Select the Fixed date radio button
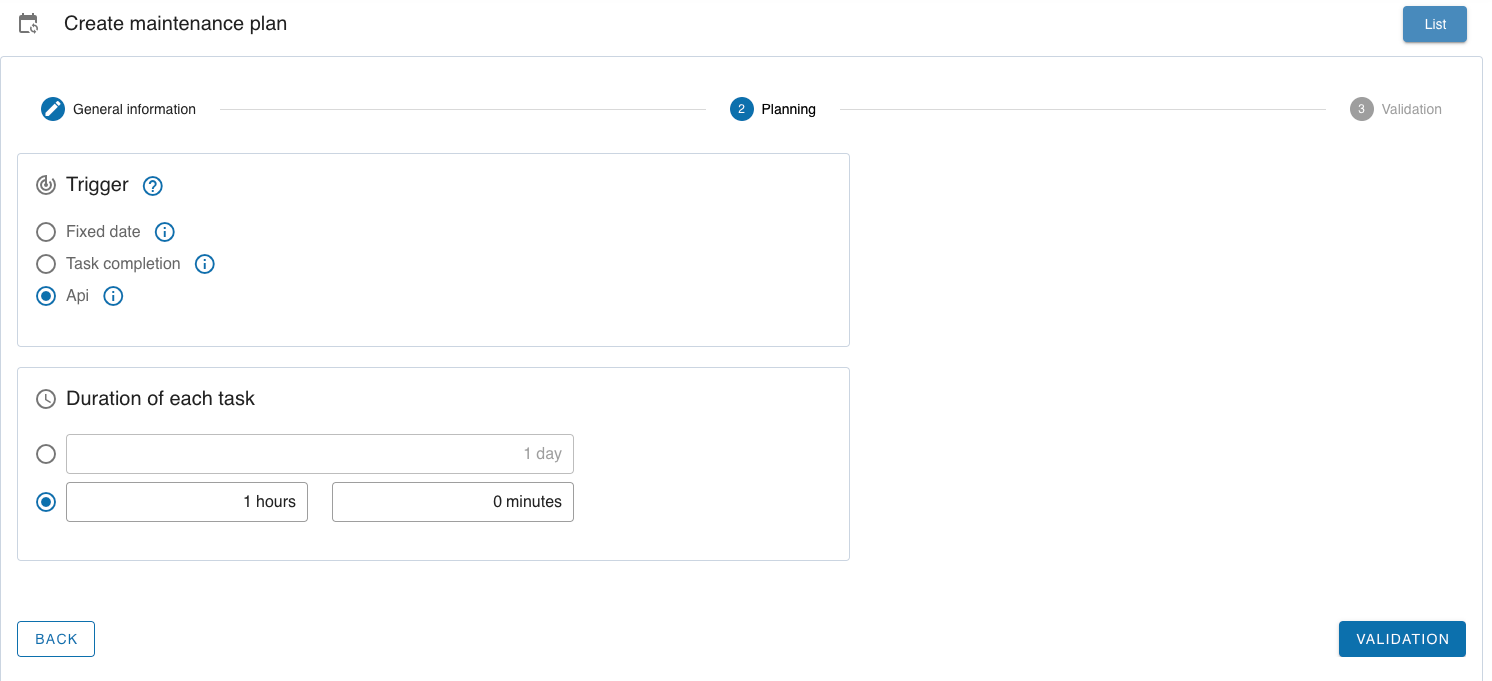The height and width of the screenshot is (681, 1492). click(x=46, y=232)
